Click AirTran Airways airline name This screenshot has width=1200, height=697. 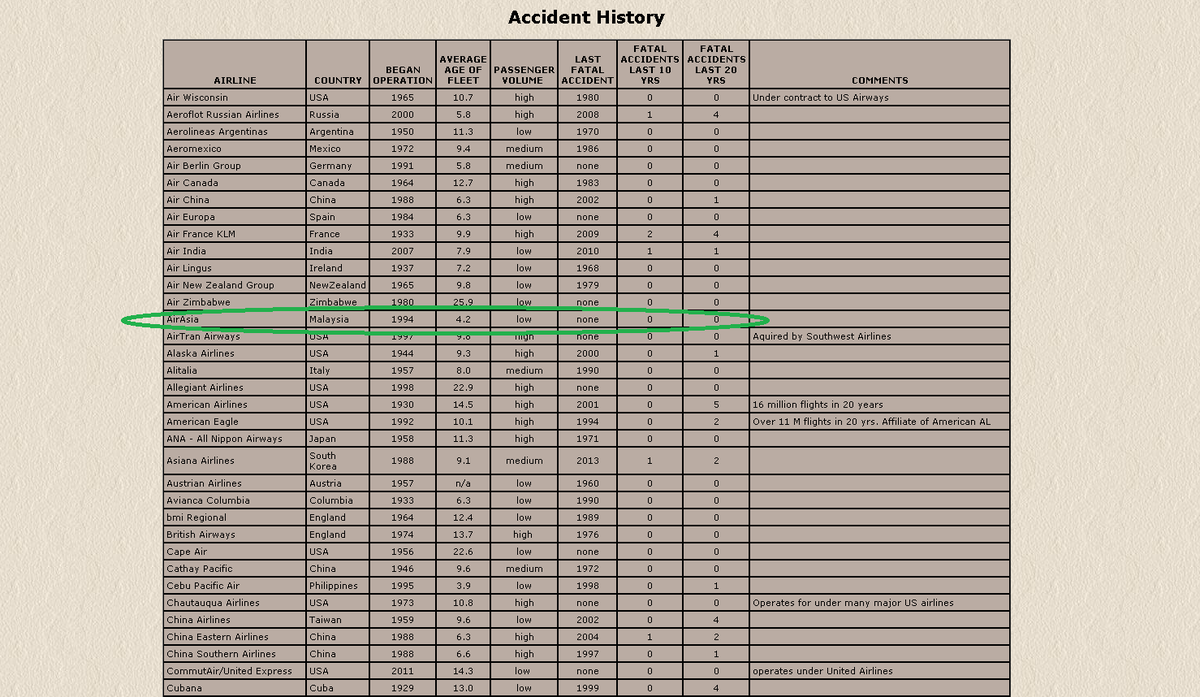click(203, 336)
